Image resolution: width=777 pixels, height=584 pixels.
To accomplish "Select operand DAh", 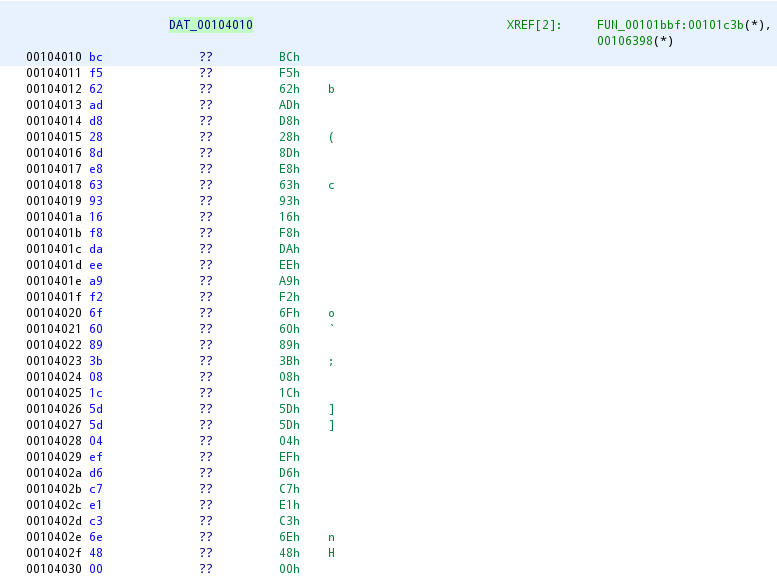I will click(x=289, y=249).
